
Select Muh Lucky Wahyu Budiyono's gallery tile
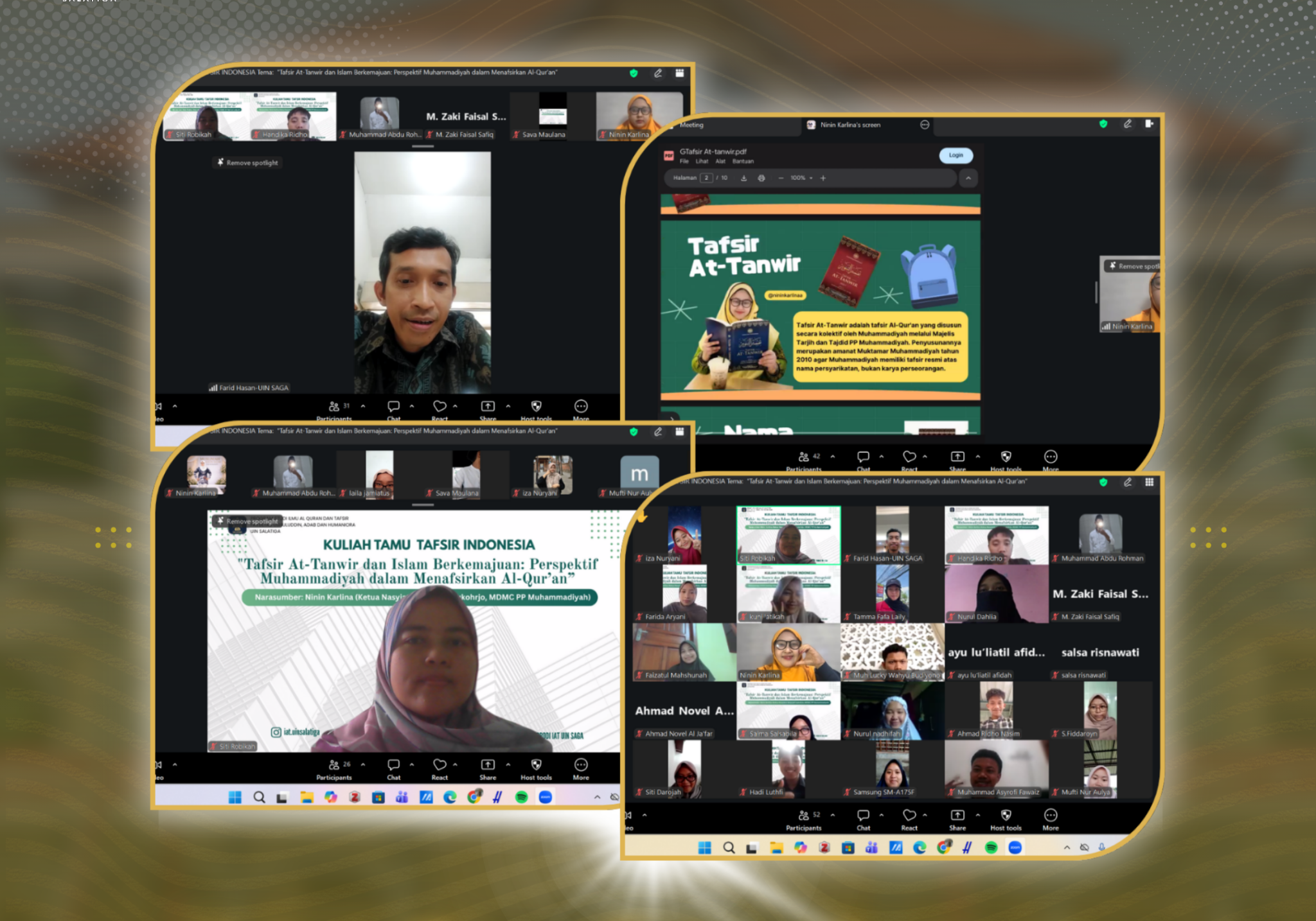coord(893,652)
